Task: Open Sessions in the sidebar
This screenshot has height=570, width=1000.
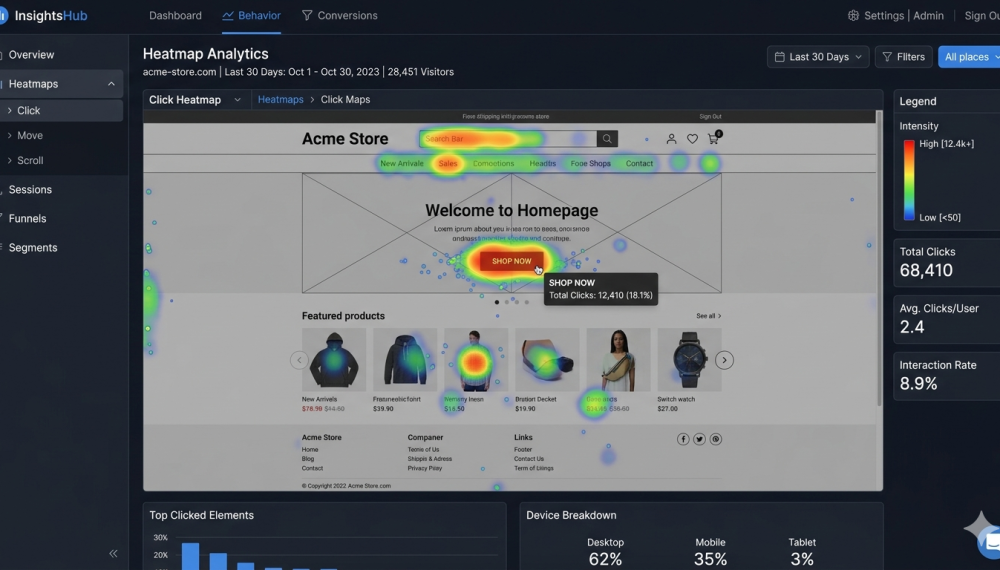Action: 30,189
